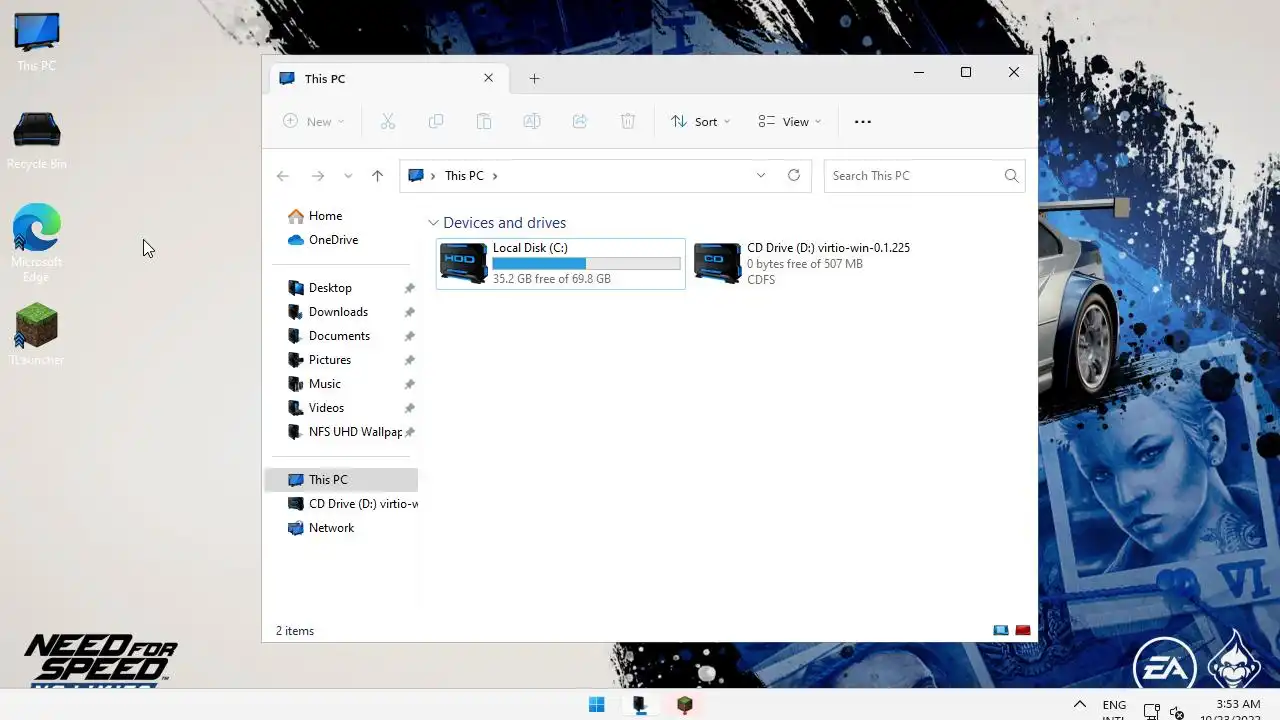Click the Paste clipboard icon
Screen dimensions: 1280x720
[x=484, y=122]
